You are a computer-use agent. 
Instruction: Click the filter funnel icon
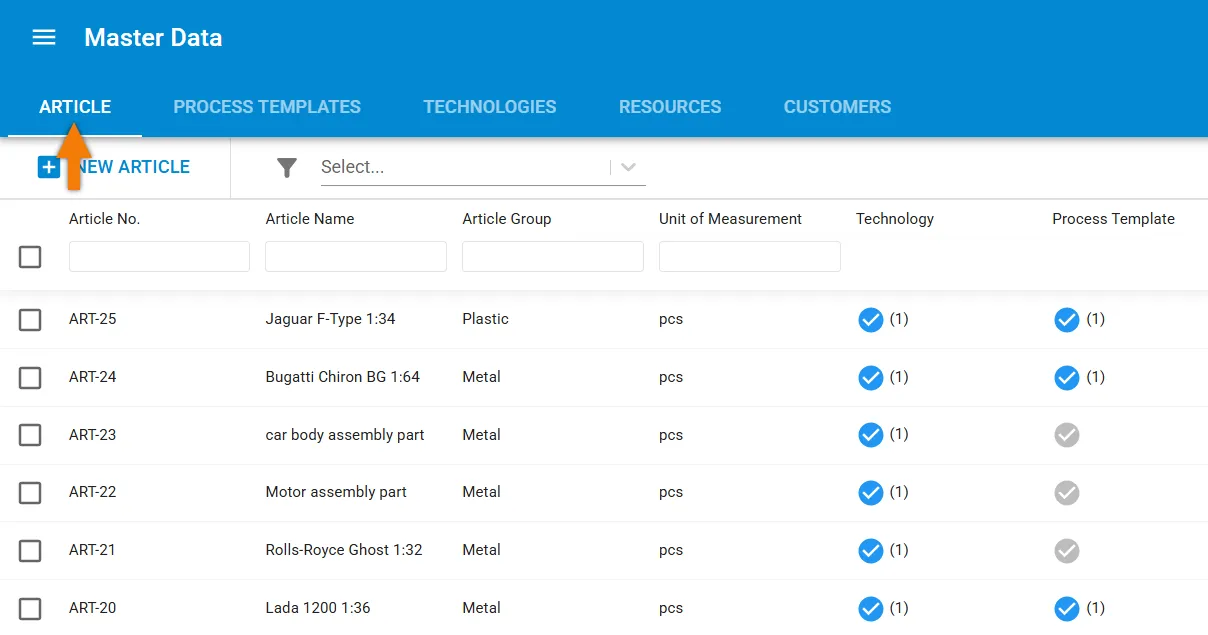click(287, 168)
